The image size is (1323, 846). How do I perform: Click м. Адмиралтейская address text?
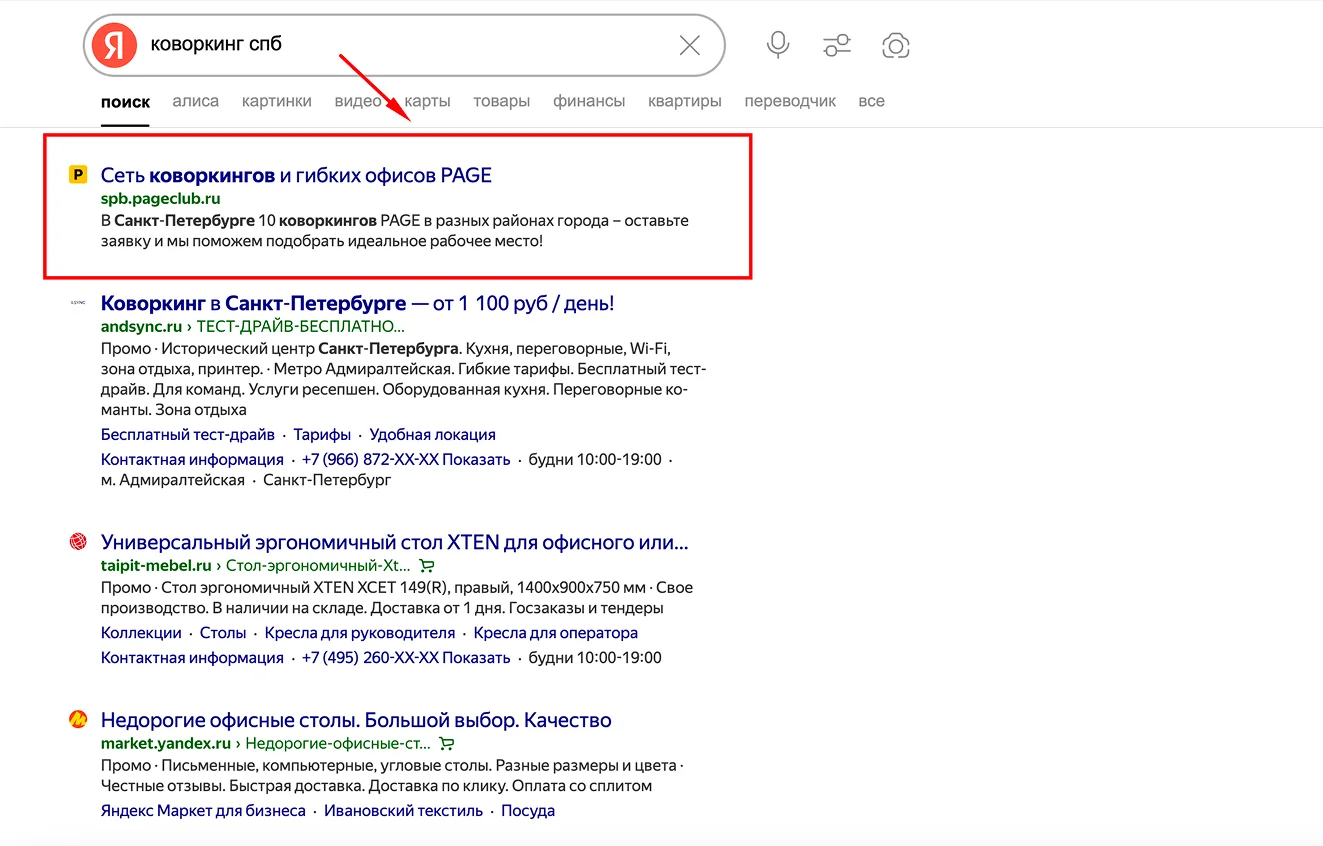173,480
